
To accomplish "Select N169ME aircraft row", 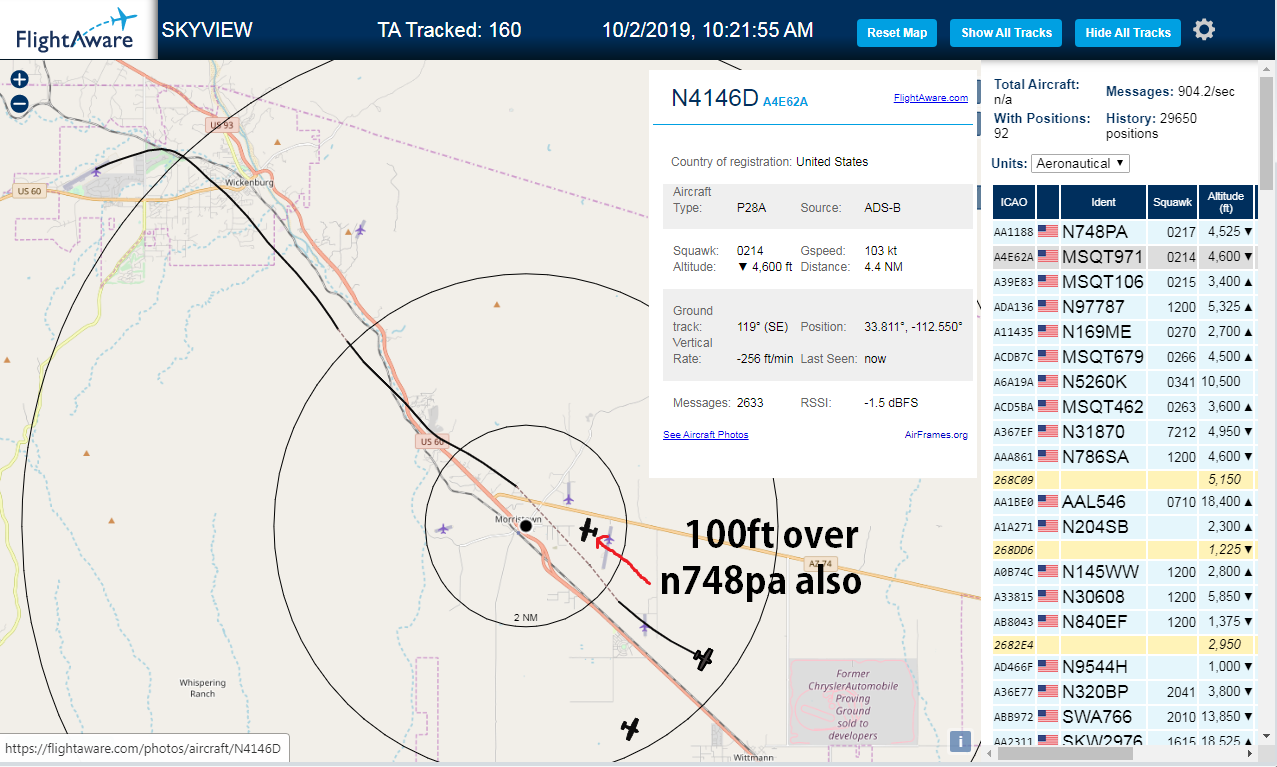I will (1124, 331).
